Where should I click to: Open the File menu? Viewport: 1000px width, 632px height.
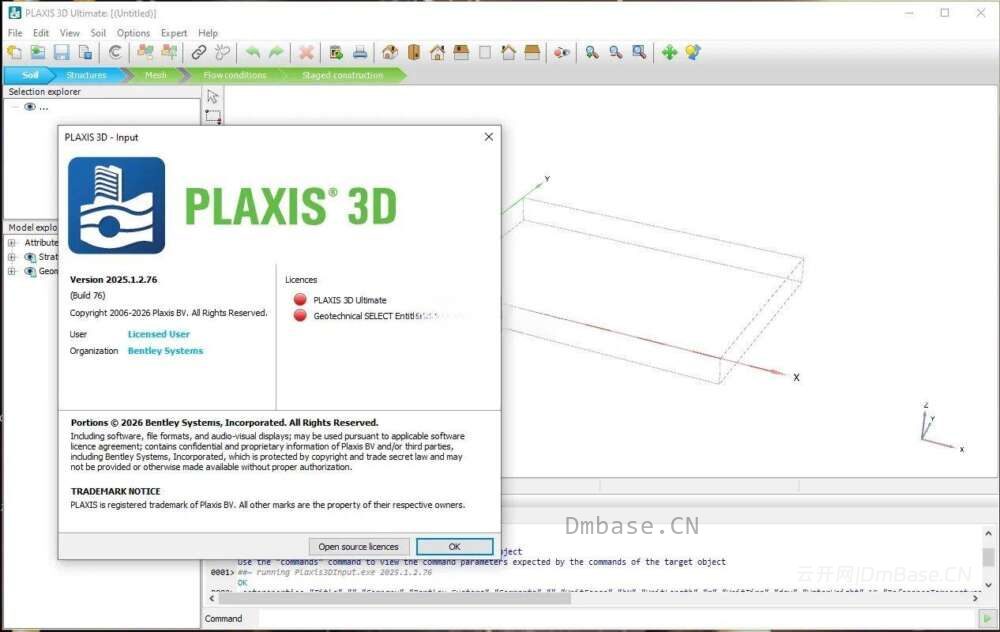15,33
